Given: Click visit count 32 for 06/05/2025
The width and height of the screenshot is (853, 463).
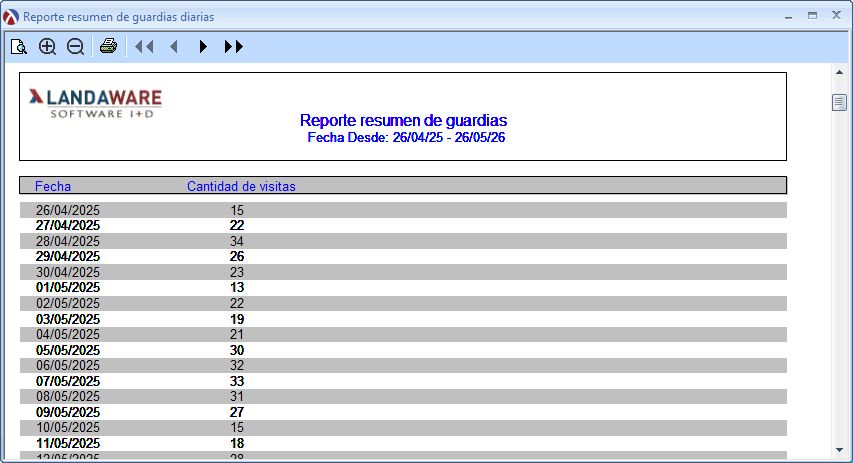Looking at the screenshot, I should coord(237,365).
